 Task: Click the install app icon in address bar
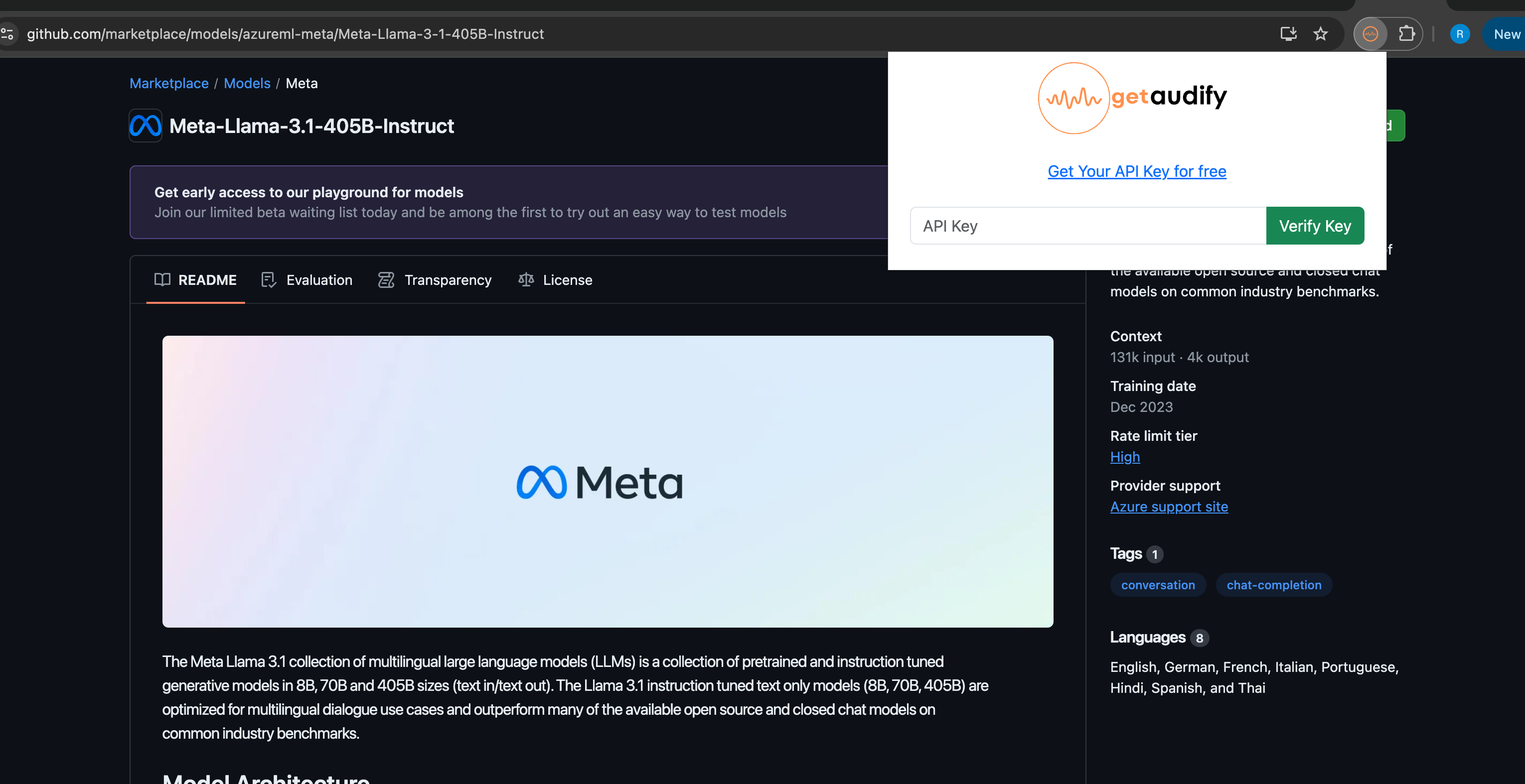click(1288, 34)
